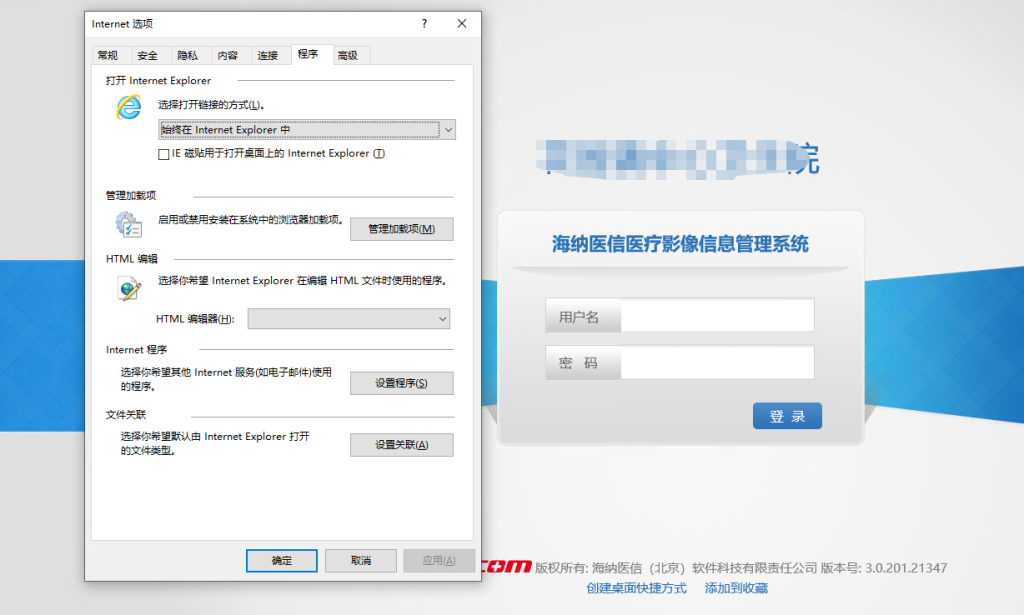Click the 登录 button on login page
This screenshot has height=615, width=1024.
point(787,416)
